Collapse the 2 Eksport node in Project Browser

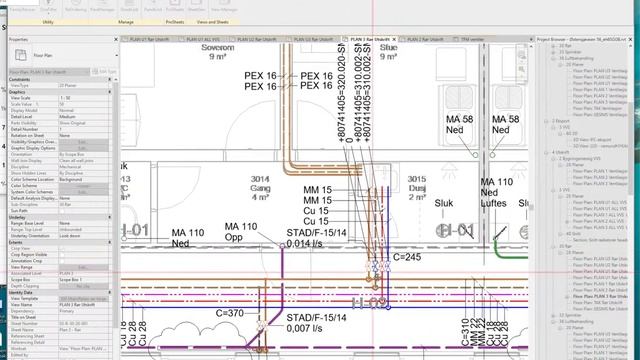(x=547, y=121)
